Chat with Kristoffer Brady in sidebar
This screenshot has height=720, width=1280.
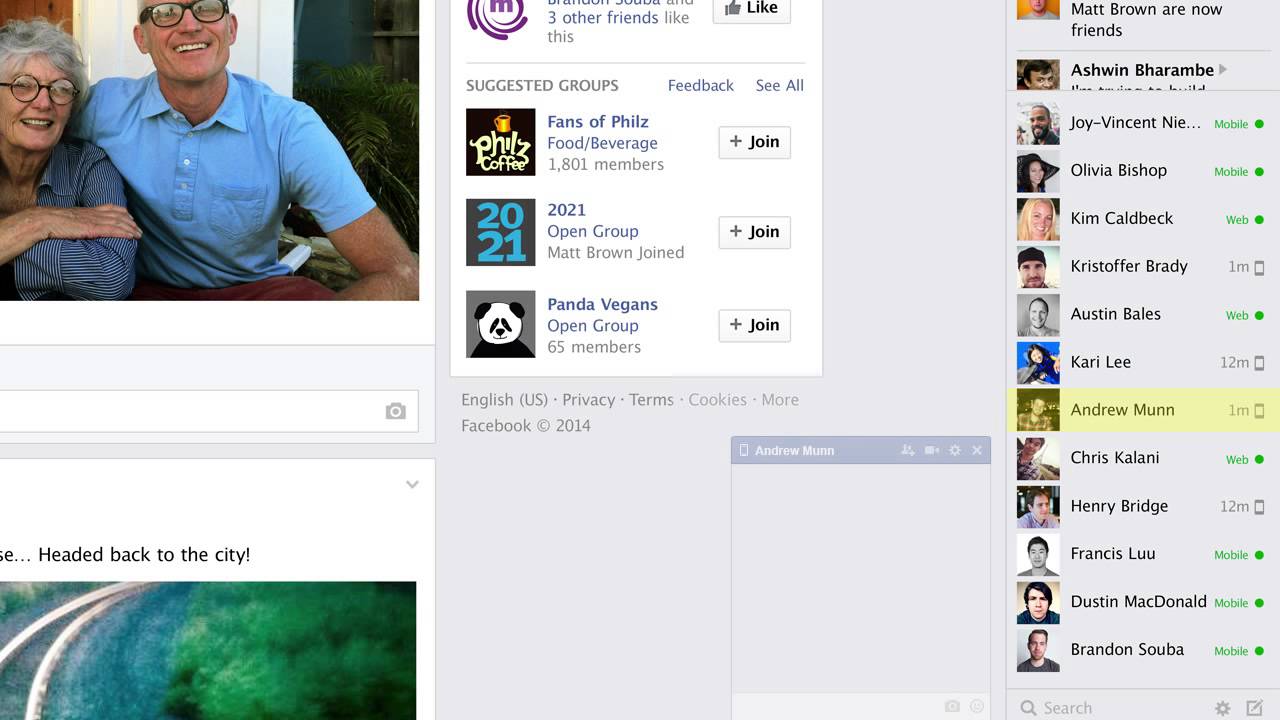click(x=1143, y=266)
